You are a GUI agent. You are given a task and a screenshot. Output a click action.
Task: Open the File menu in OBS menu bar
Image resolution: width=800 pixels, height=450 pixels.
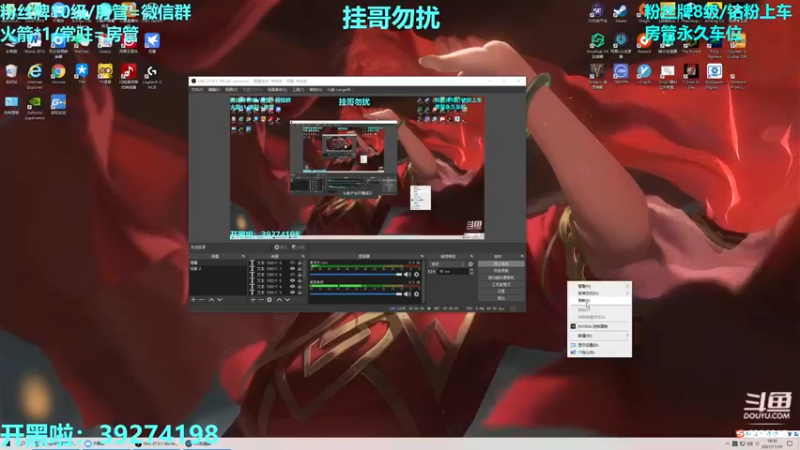point(197,89)
